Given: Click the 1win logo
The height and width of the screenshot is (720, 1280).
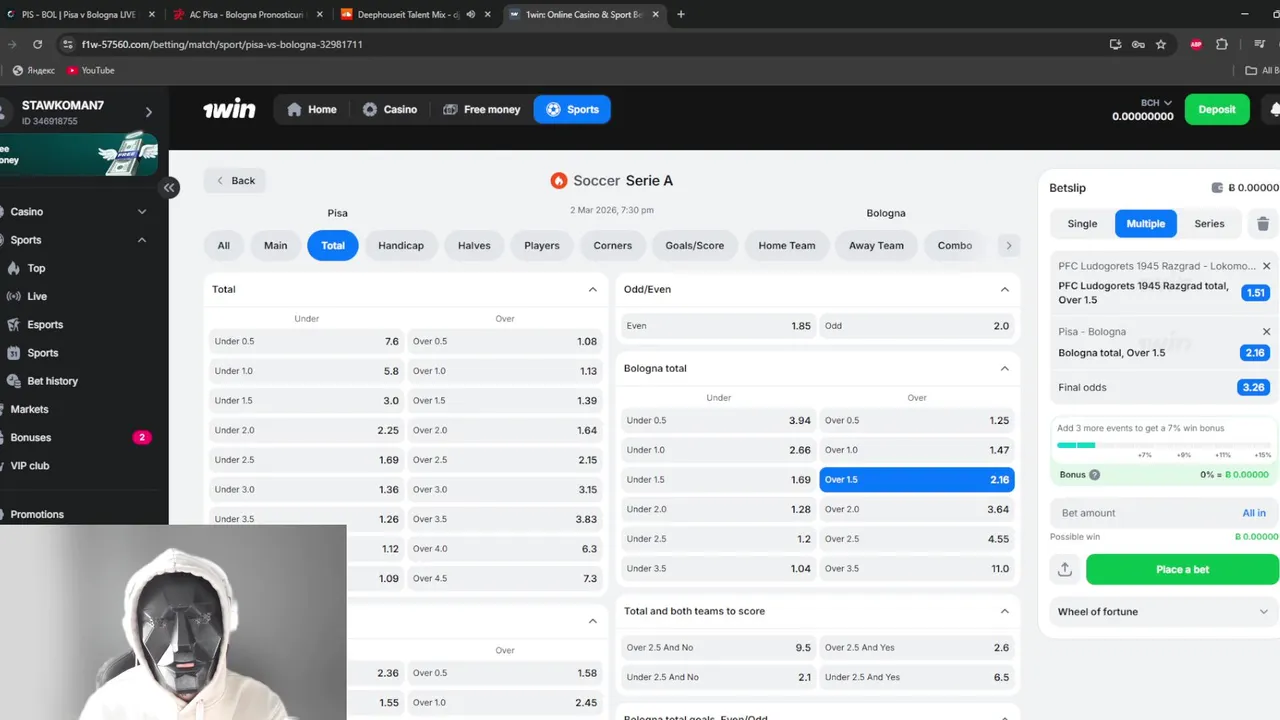Looking at the screenshot, I should pyautogui.click(x=229, y=110).
